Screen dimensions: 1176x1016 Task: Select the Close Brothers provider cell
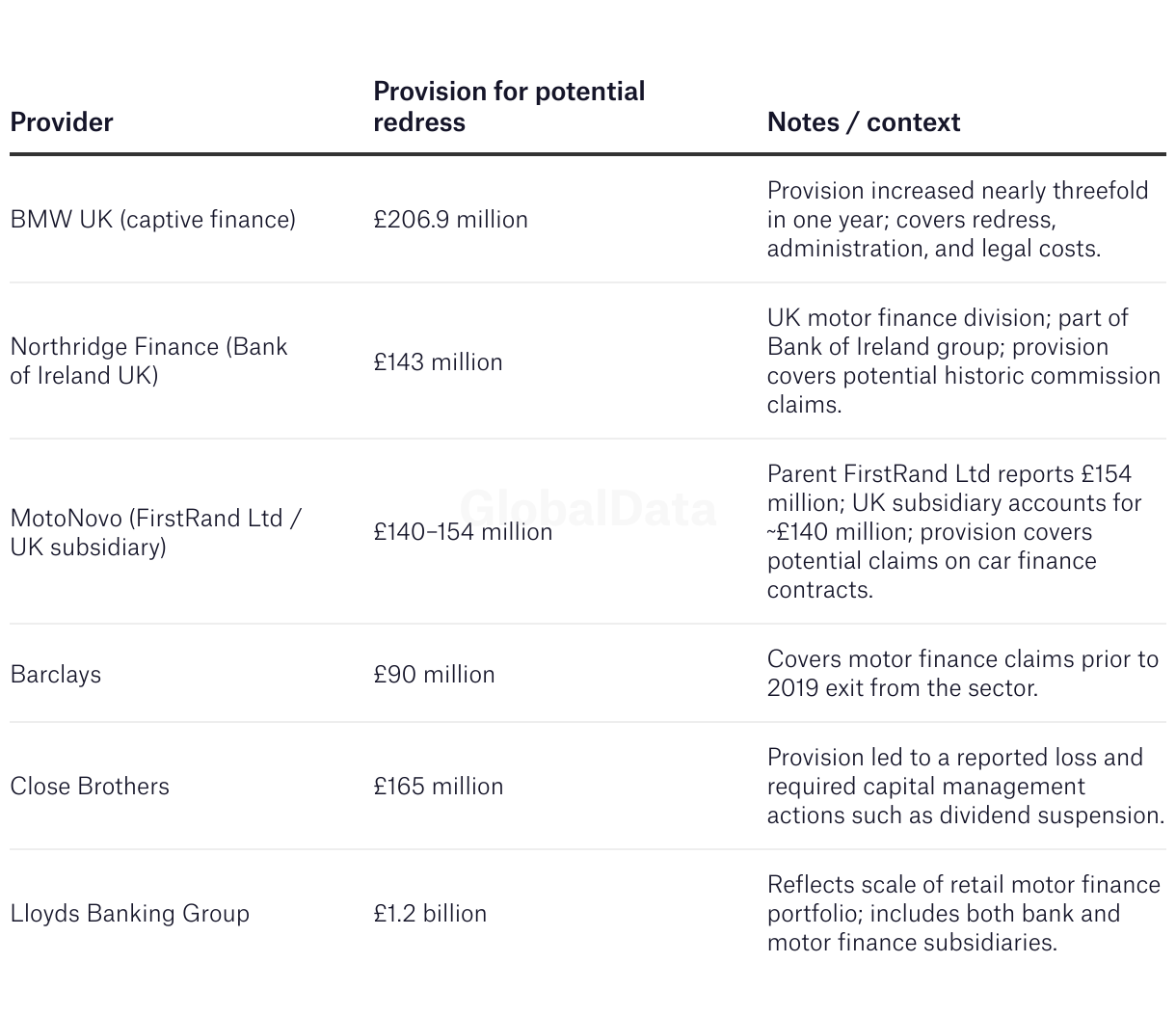coord(90,787)
